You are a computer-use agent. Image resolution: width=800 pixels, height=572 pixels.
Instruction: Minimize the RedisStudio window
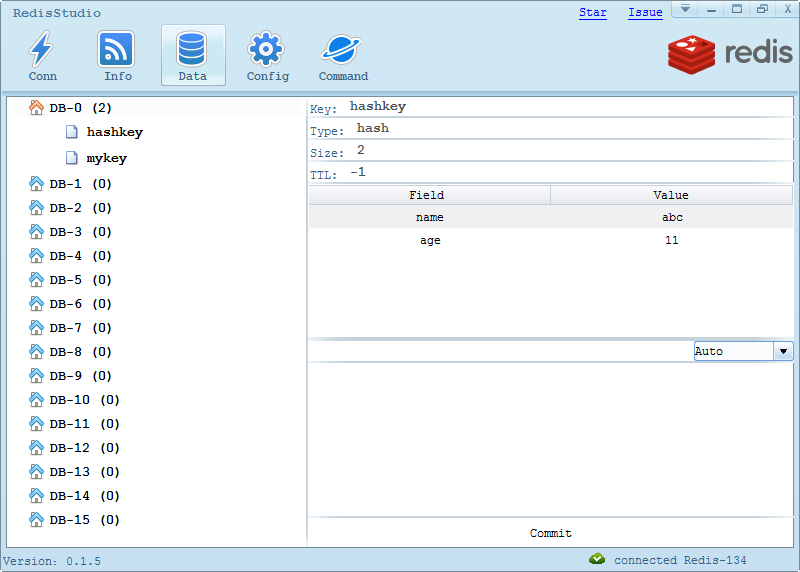click(x=711, y=9)
